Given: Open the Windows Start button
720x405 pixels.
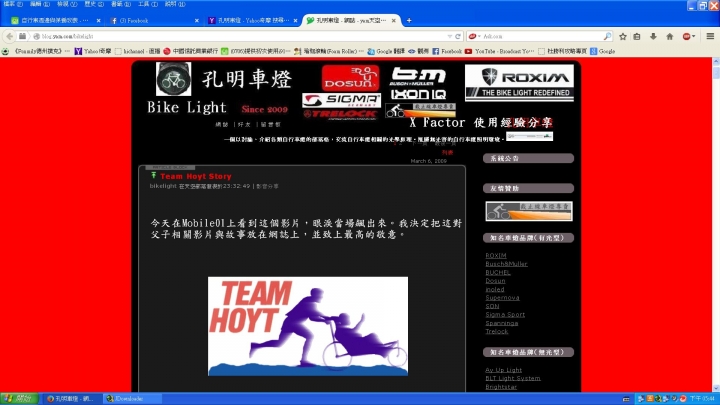Looking at the screenshot, I should (18, 399).
